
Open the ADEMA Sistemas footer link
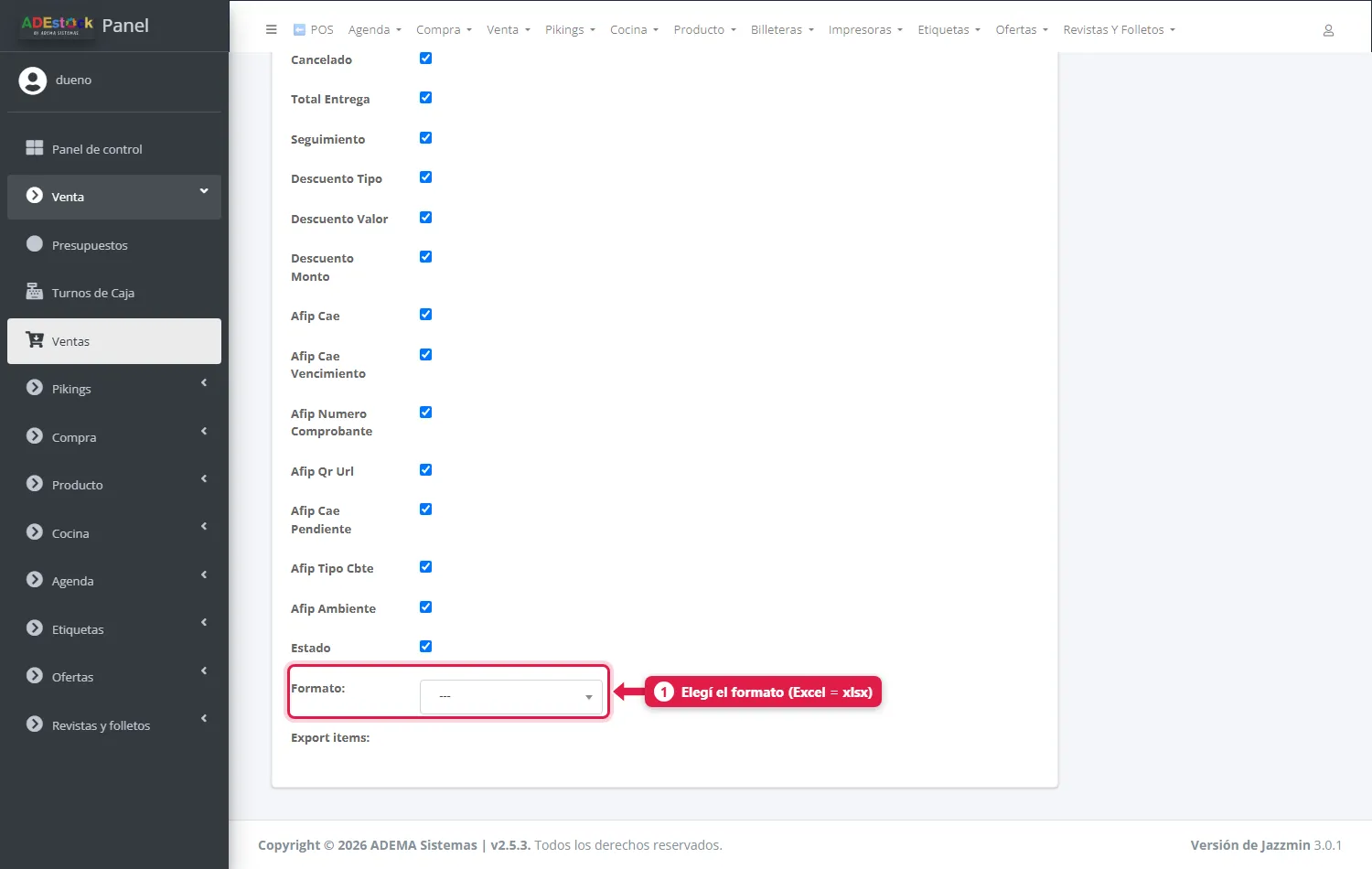pos(424,845)
